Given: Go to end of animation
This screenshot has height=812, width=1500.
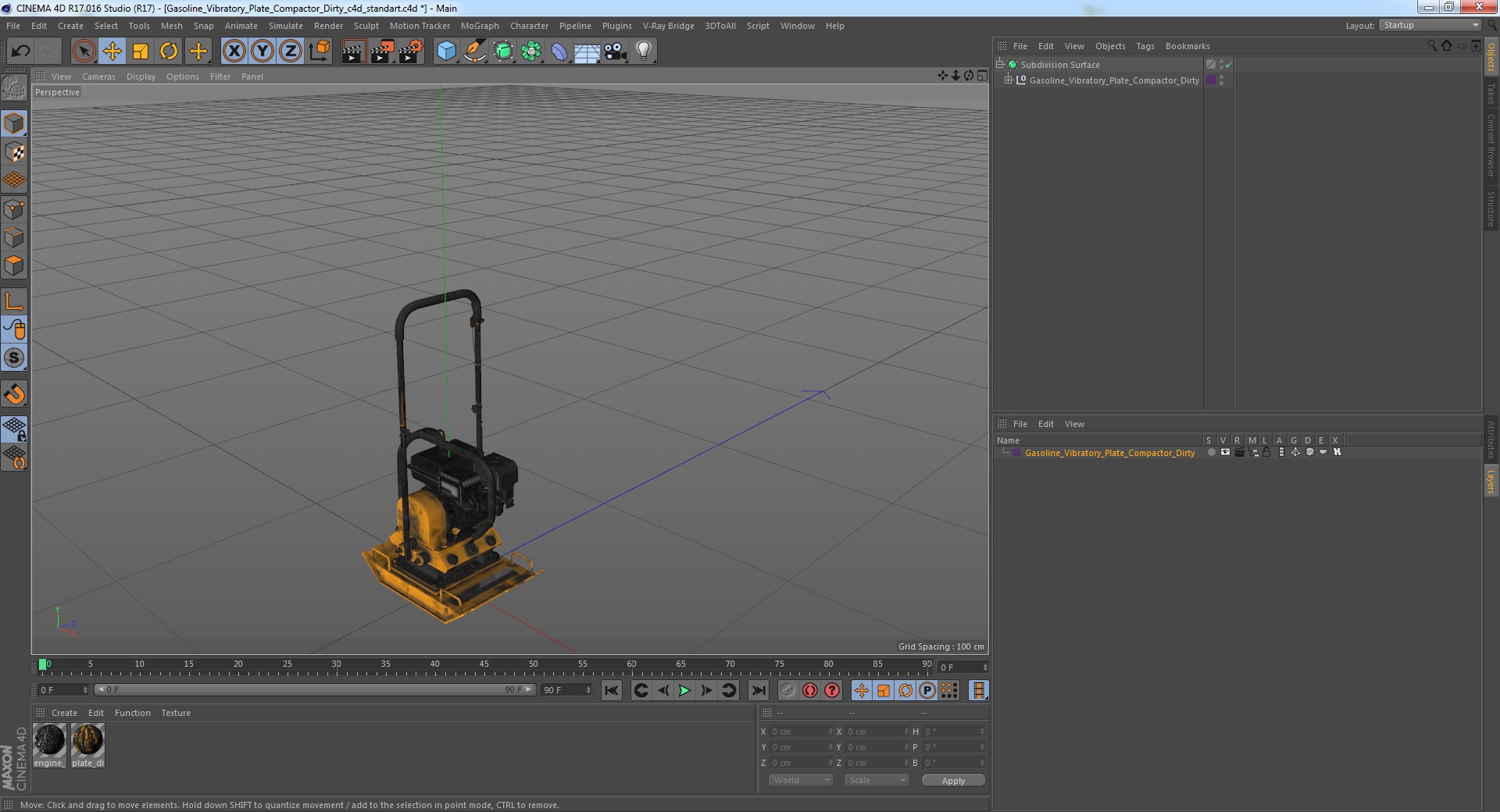Looking at the screenshot, I should (758, 690).
